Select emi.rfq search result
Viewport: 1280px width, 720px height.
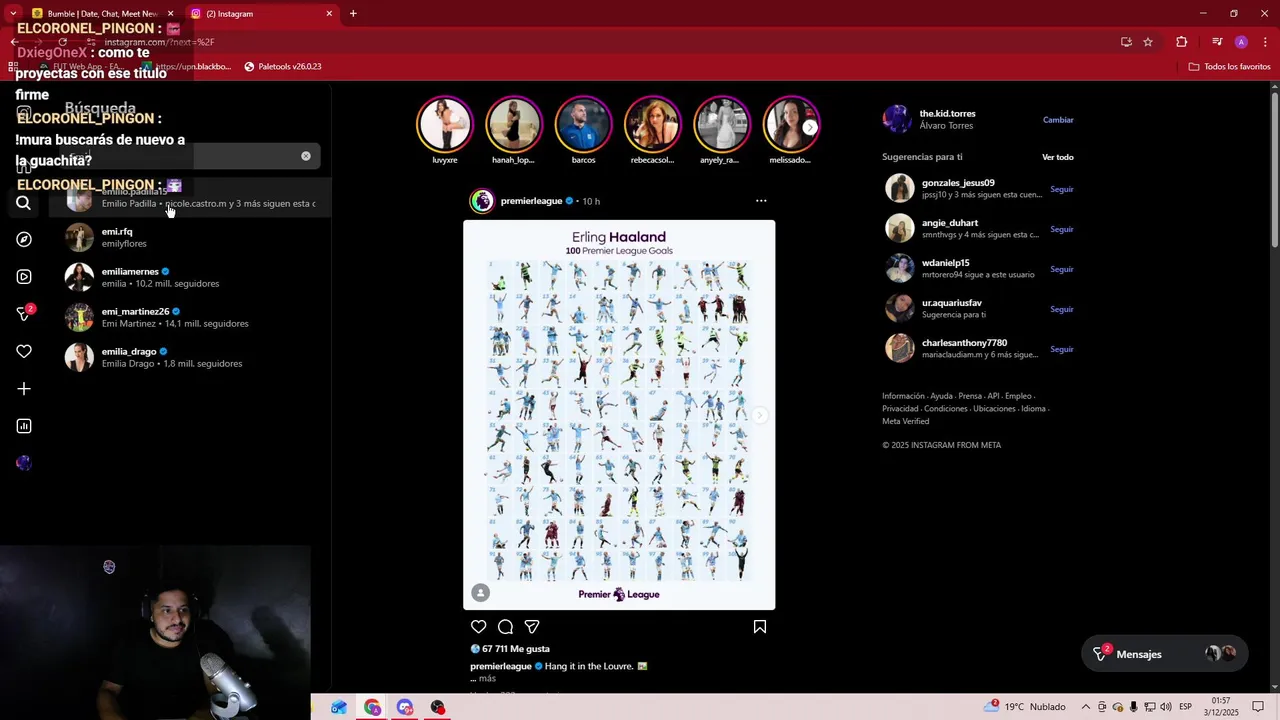pos(190,237)
